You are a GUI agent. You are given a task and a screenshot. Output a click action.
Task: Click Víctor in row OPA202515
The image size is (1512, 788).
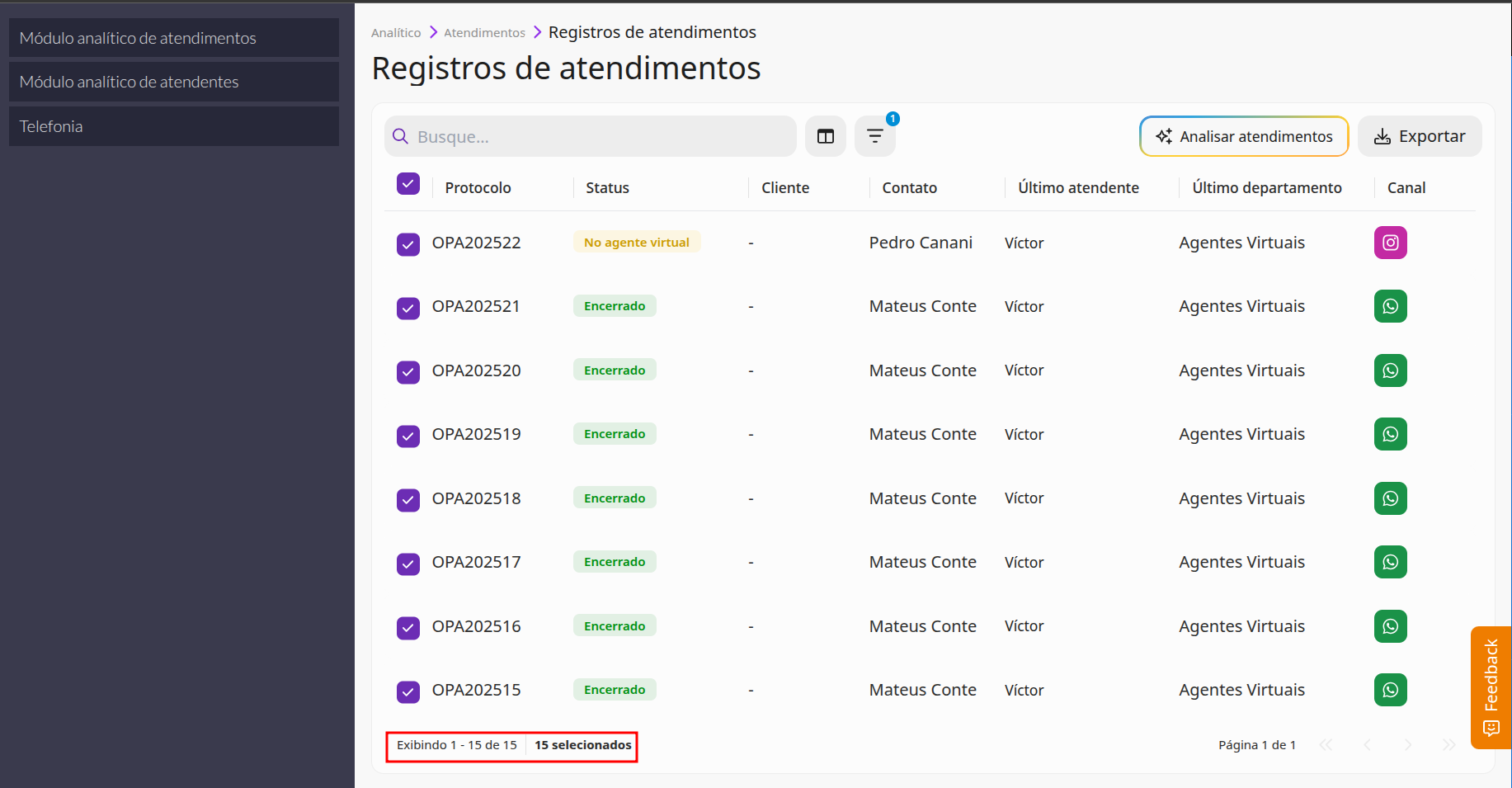coord(1024,690)
